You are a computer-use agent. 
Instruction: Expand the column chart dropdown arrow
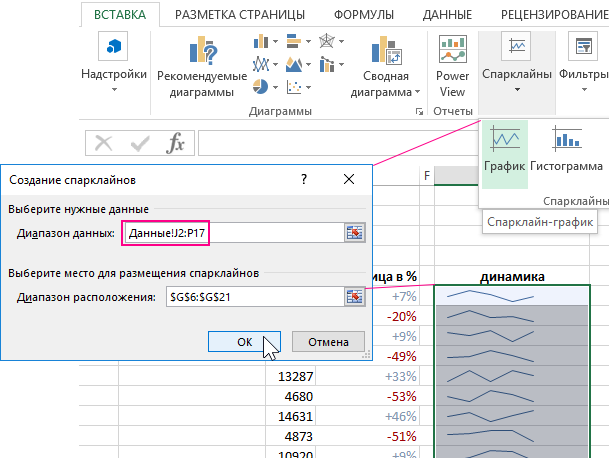tap(275, 41)
